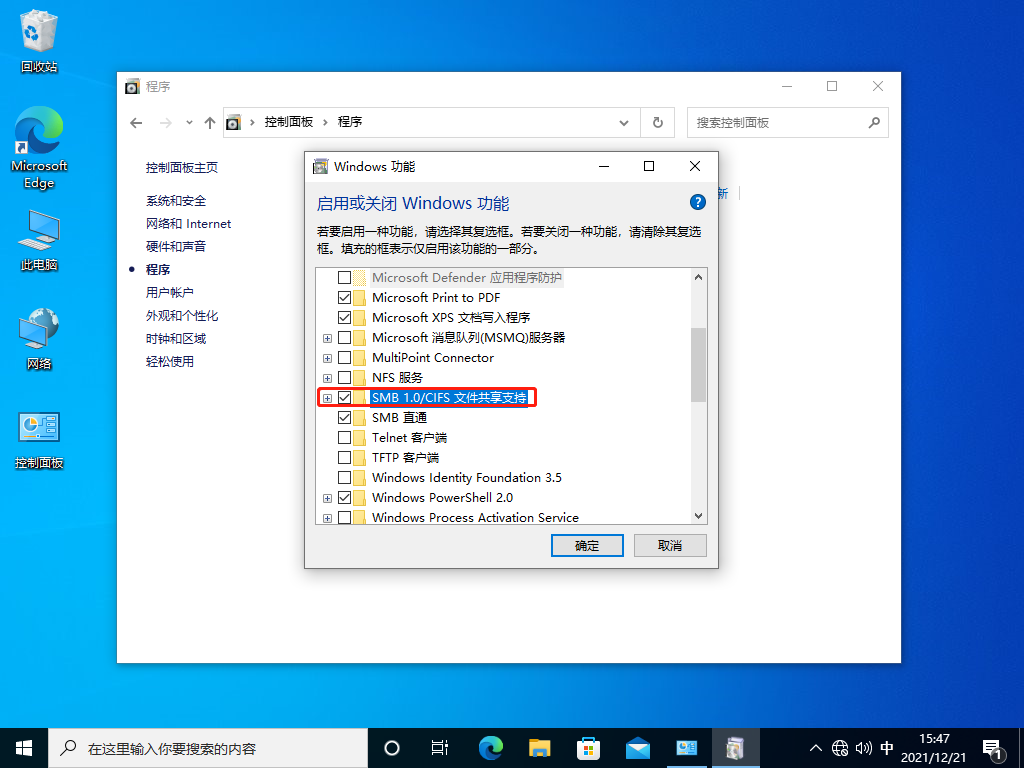Open the 回收站 desktop icon
Image resolution: width=1024 pixels, height=768 pixels.
(x=38, y=30)
